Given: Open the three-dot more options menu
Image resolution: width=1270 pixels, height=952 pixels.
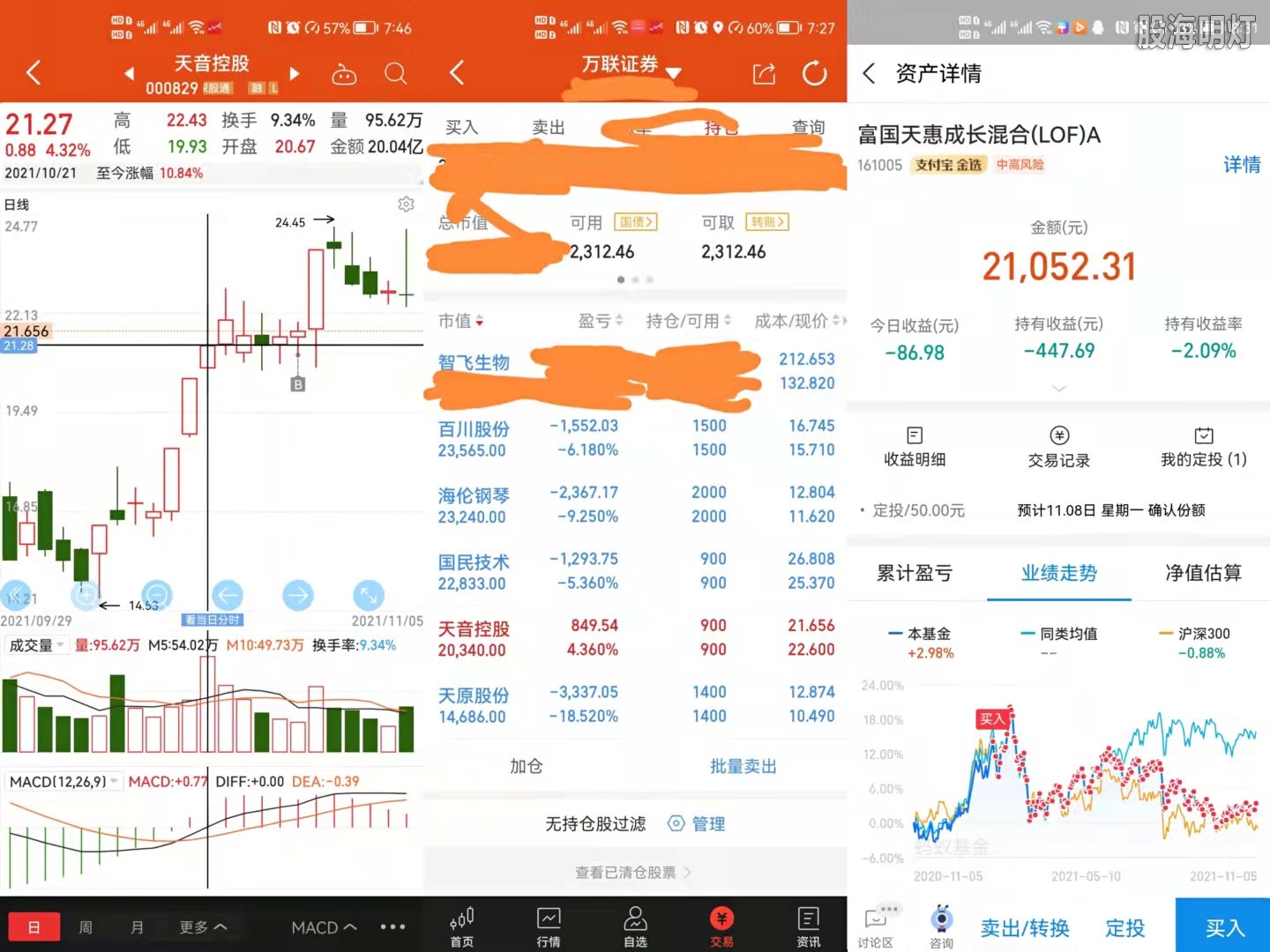Looking at the screenshot, I should 392,927.
